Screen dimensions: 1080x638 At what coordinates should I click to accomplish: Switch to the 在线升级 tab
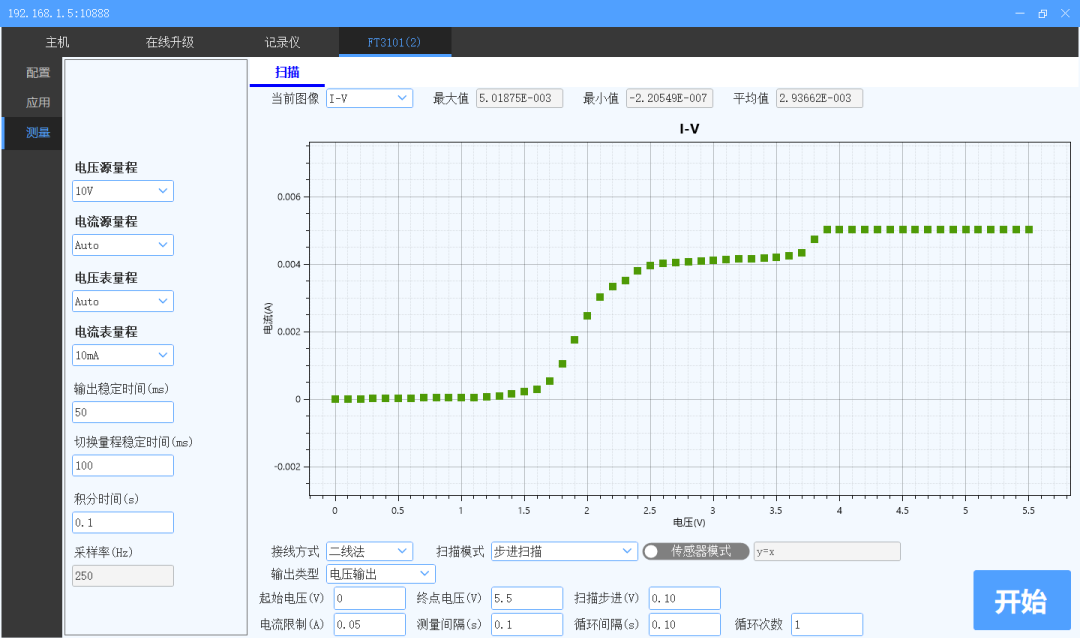click(x=169, y=42)
